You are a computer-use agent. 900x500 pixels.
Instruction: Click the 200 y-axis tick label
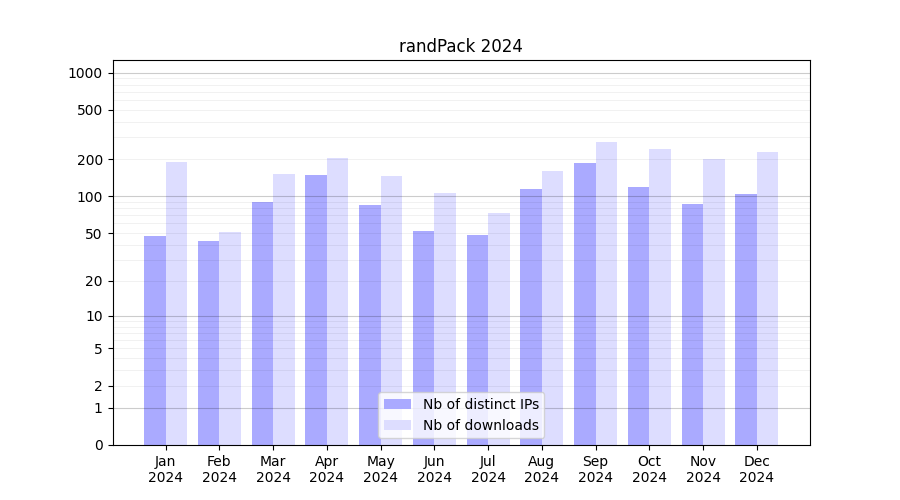(x=91, y=160)
